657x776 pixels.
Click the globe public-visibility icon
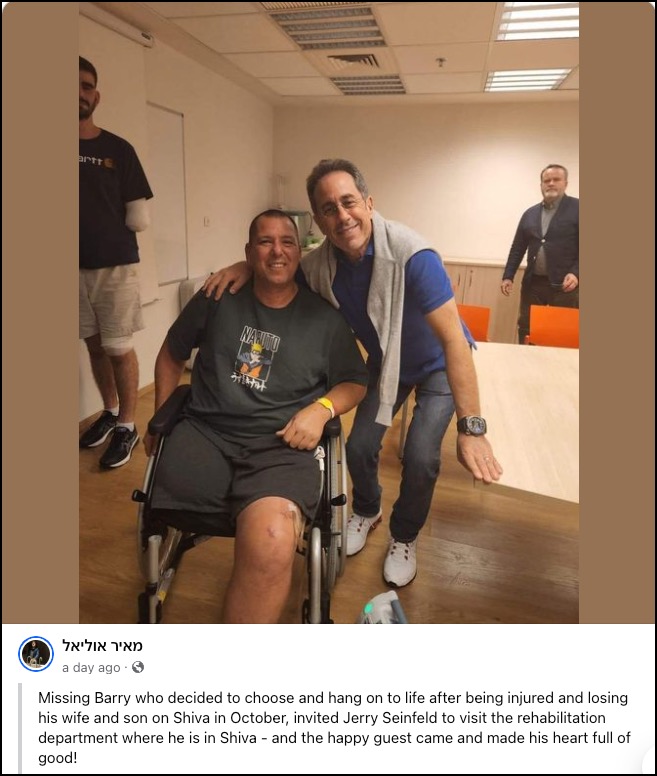pos(138,667)
